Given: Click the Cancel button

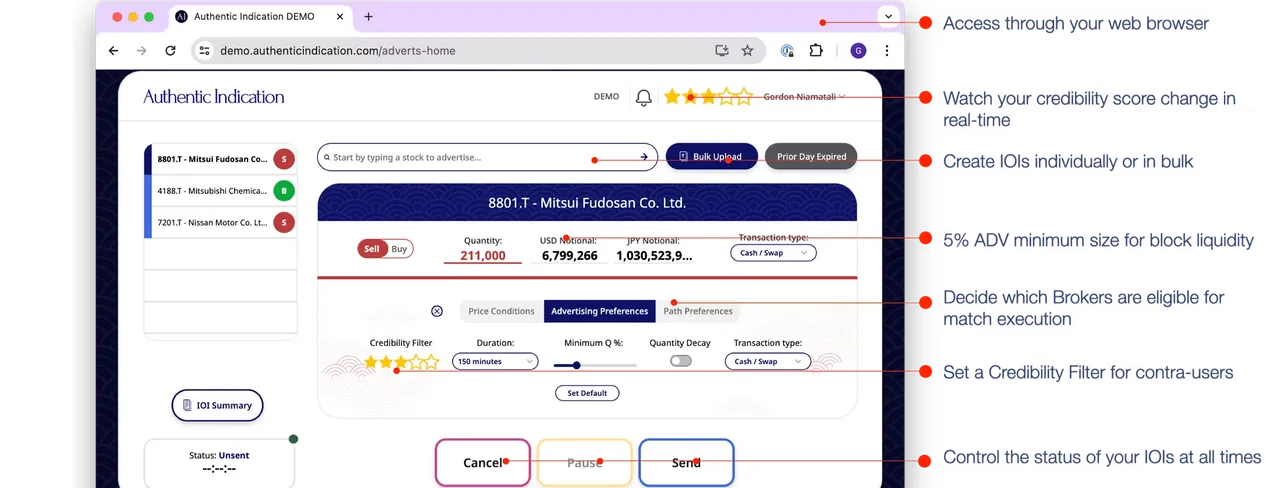Looking at the screenshot, I should click(x=482, y=462).
